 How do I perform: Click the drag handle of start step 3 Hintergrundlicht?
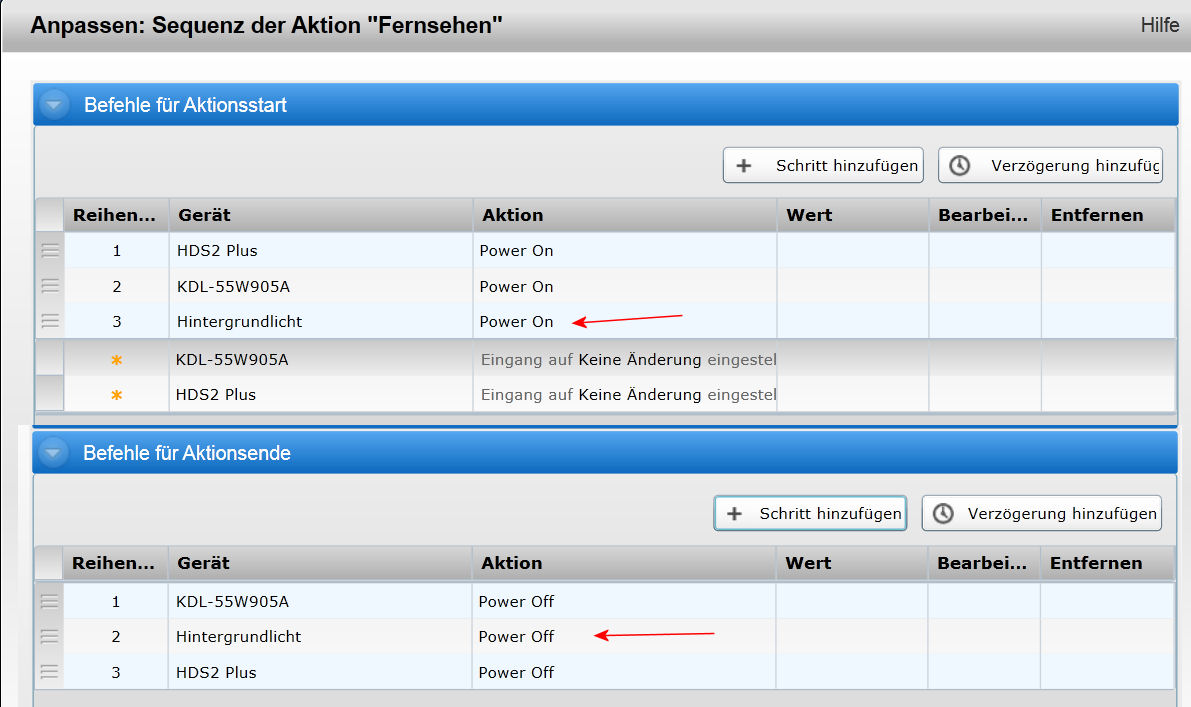tap(50, 321)
